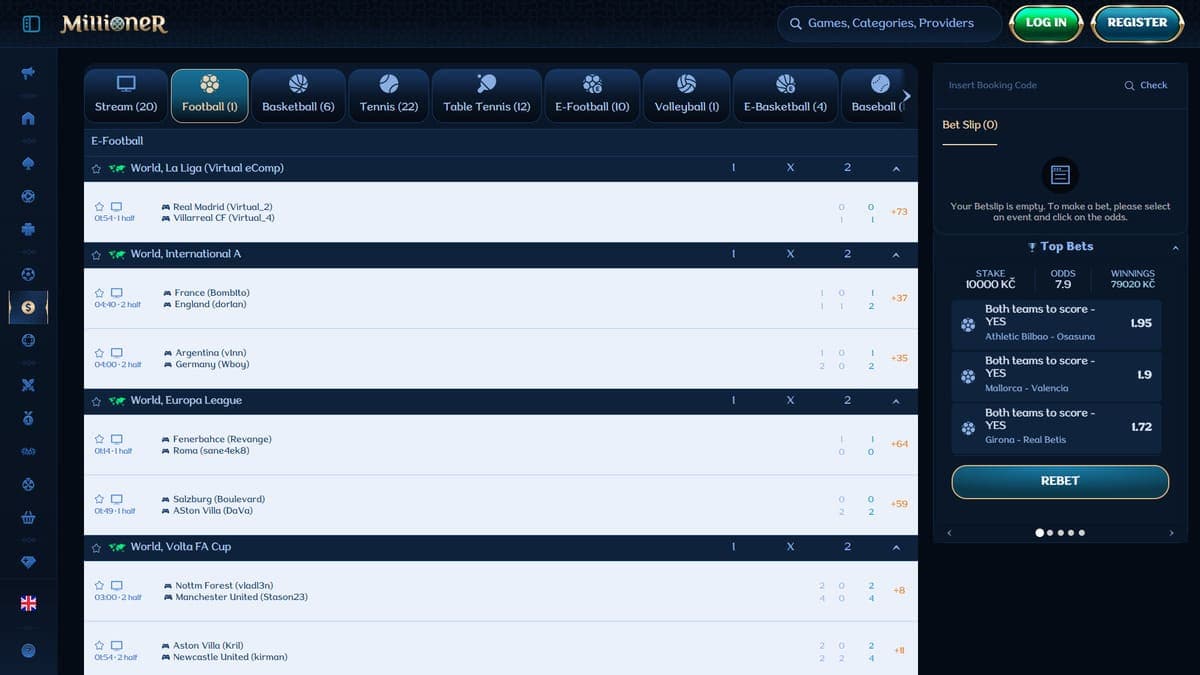
Task: Change language via UK flag icon
Action: pyautogui.click(x=28, y=603)
